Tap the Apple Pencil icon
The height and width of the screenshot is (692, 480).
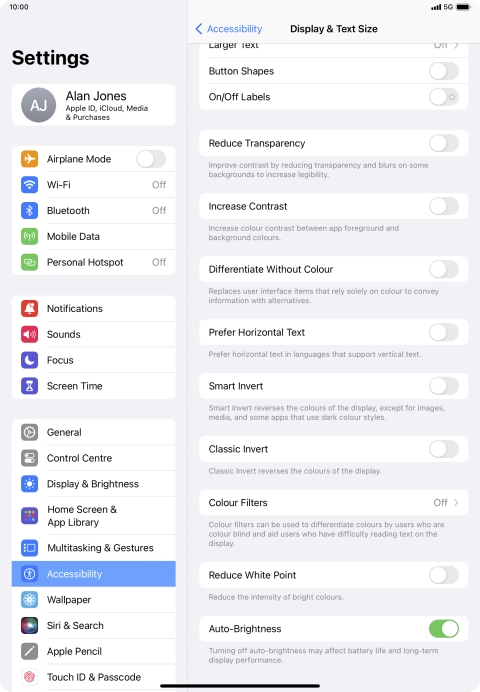pyautogui.click(x=30, y=651)
